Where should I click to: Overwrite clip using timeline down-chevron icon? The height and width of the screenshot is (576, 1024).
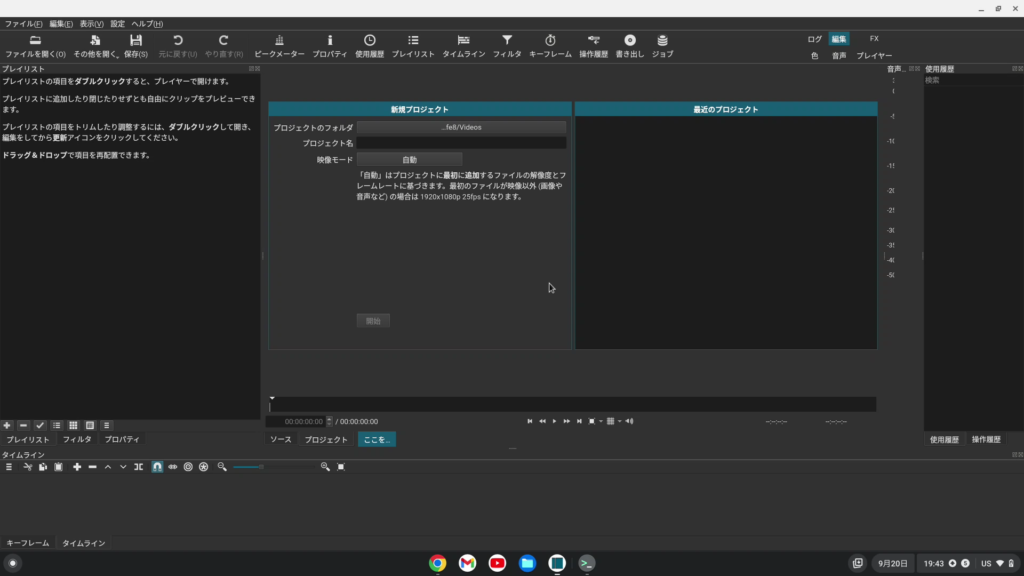(x=123, y=467)
